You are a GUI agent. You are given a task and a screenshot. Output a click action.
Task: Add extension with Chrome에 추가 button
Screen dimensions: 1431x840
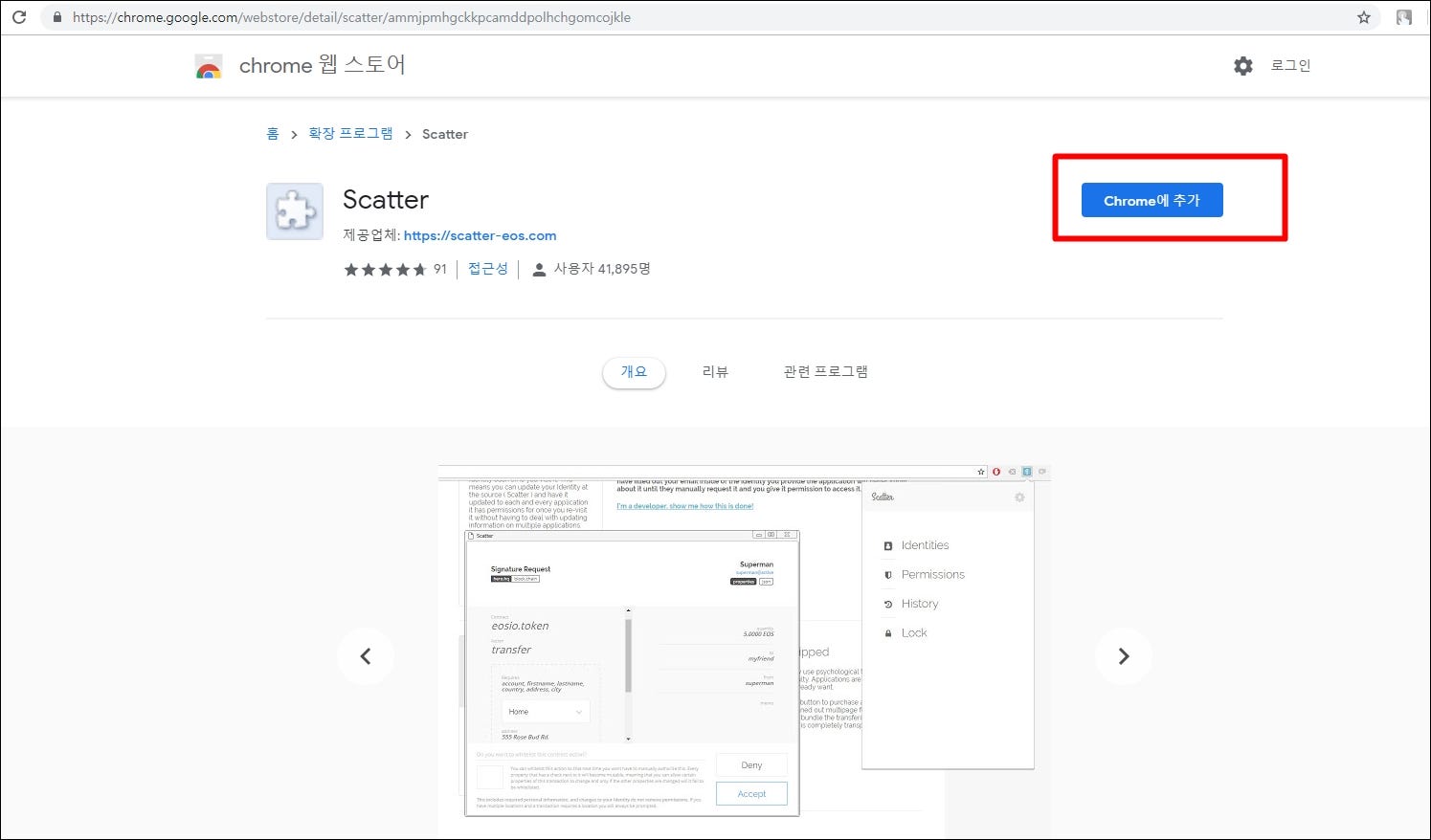click(x=1152, y=200)
